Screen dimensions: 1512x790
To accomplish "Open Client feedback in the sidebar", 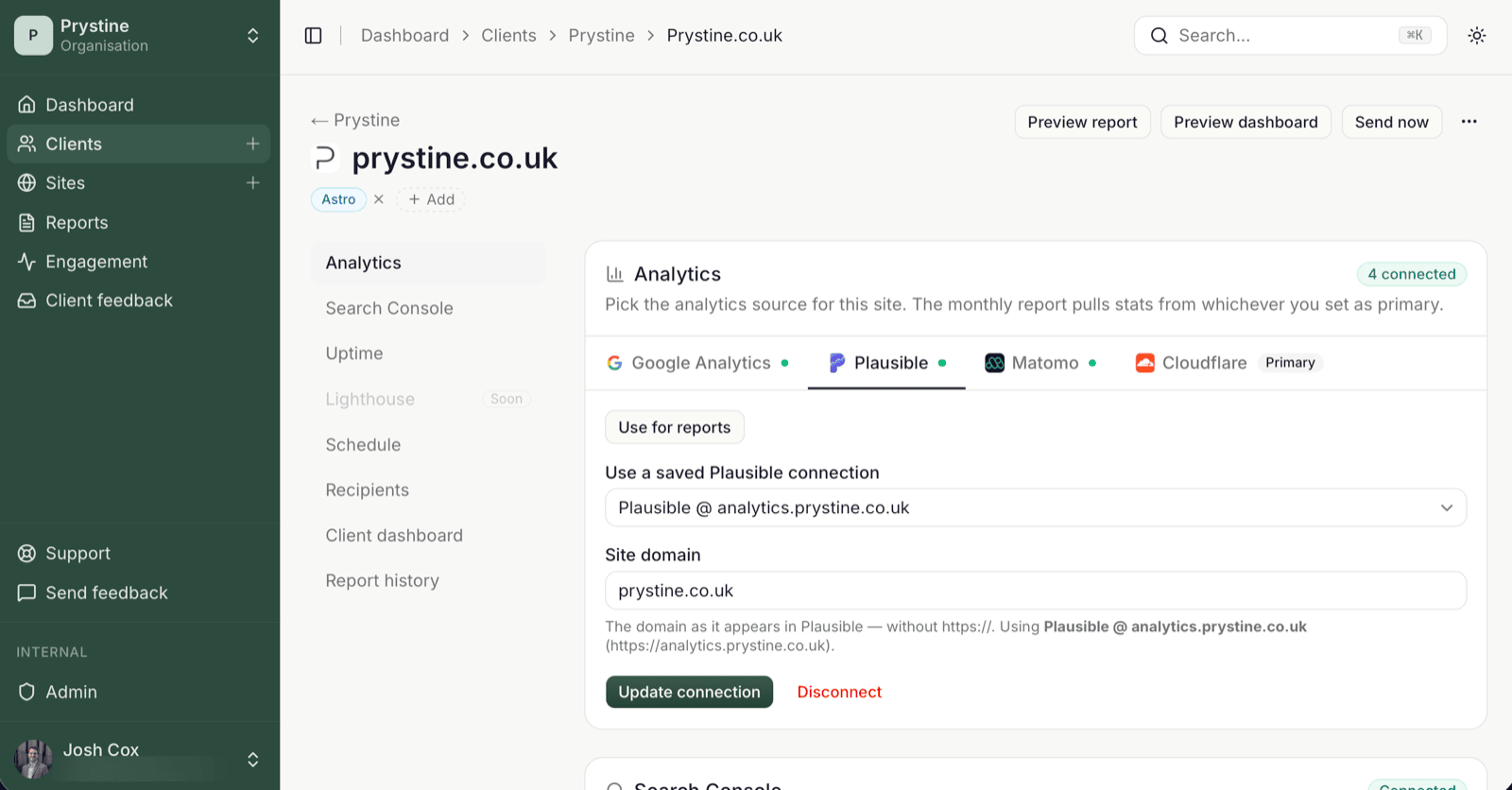I will (138, 300).
